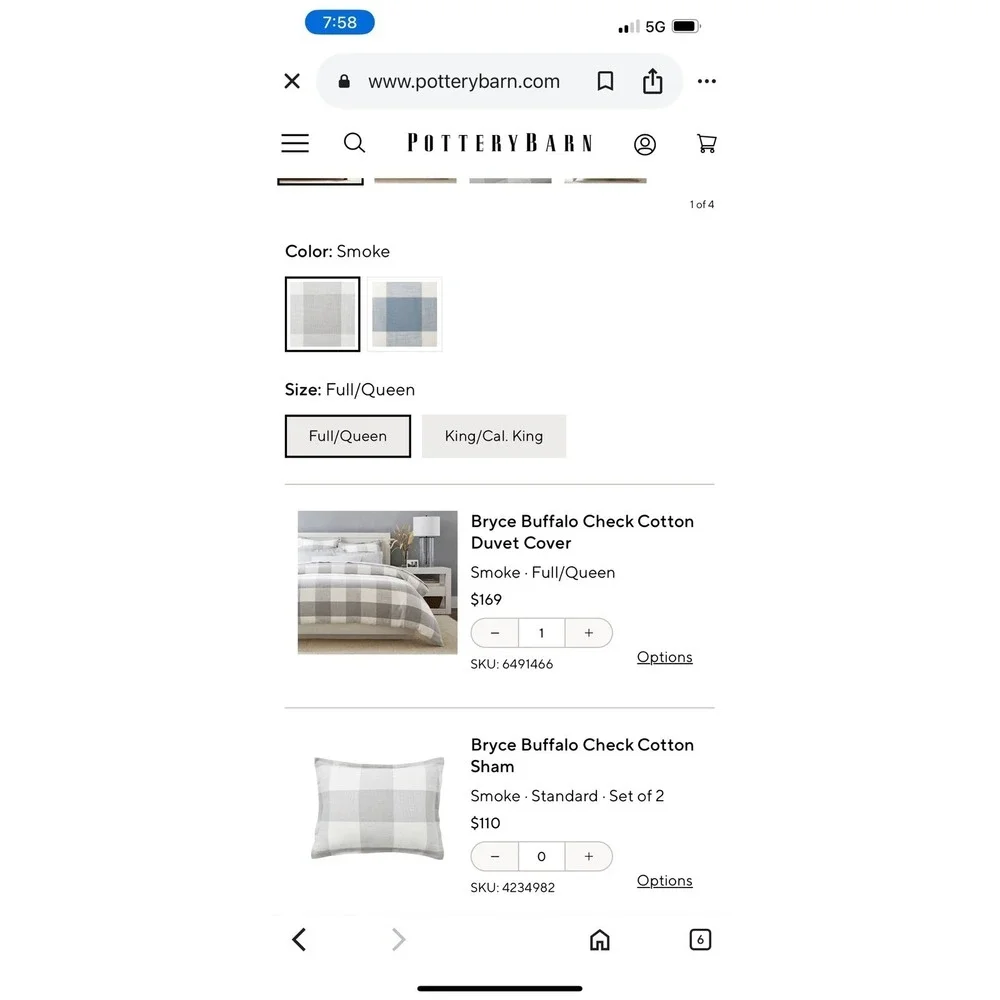Open the shopping cart

click(707, 143)
